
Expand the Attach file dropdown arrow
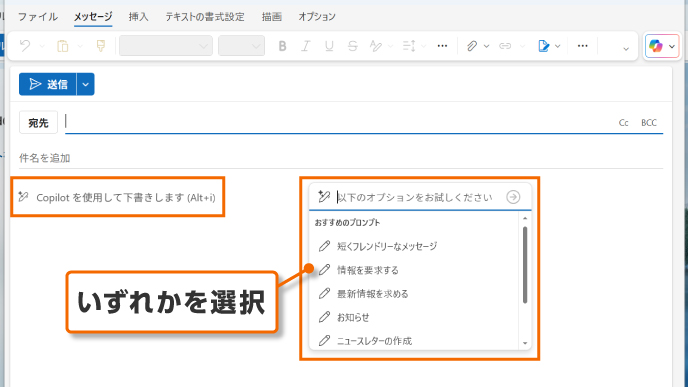487,46
